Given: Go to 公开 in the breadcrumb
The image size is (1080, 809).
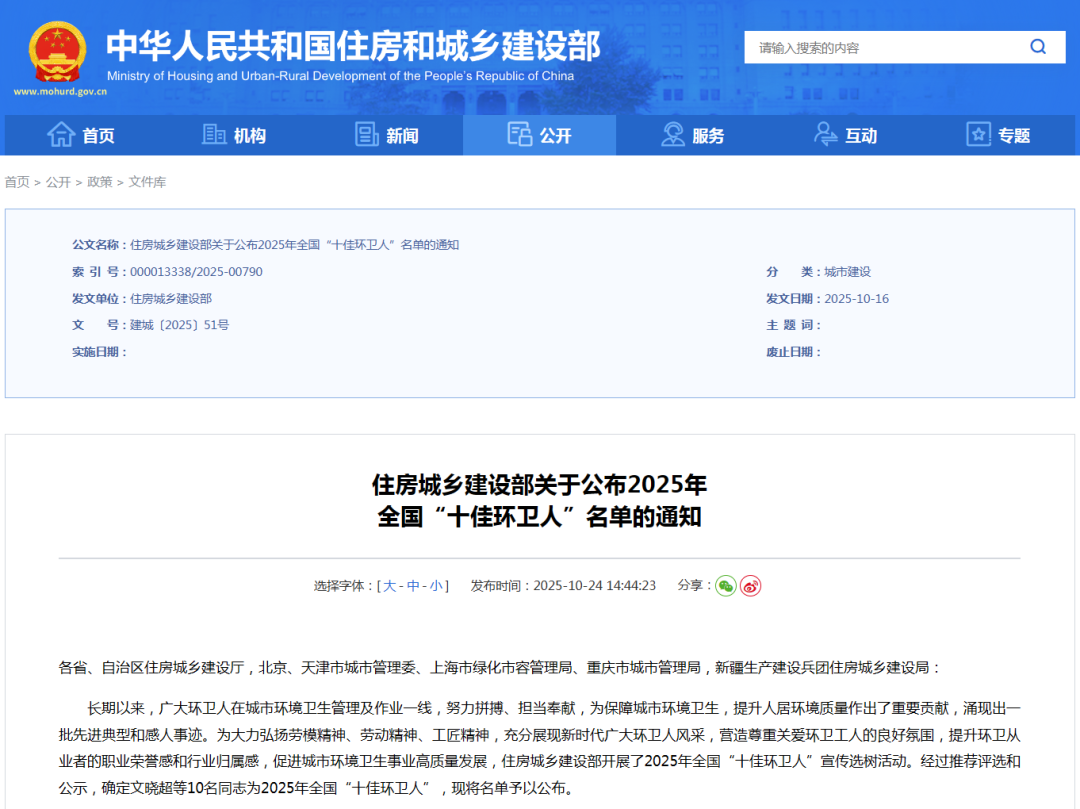Looking at the screenshot, I should [59, 182].
